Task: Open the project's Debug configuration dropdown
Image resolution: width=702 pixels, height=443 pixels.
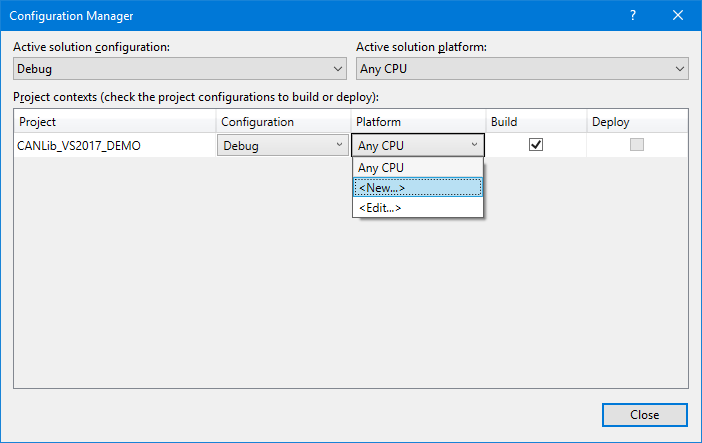Action: (283, 145)
